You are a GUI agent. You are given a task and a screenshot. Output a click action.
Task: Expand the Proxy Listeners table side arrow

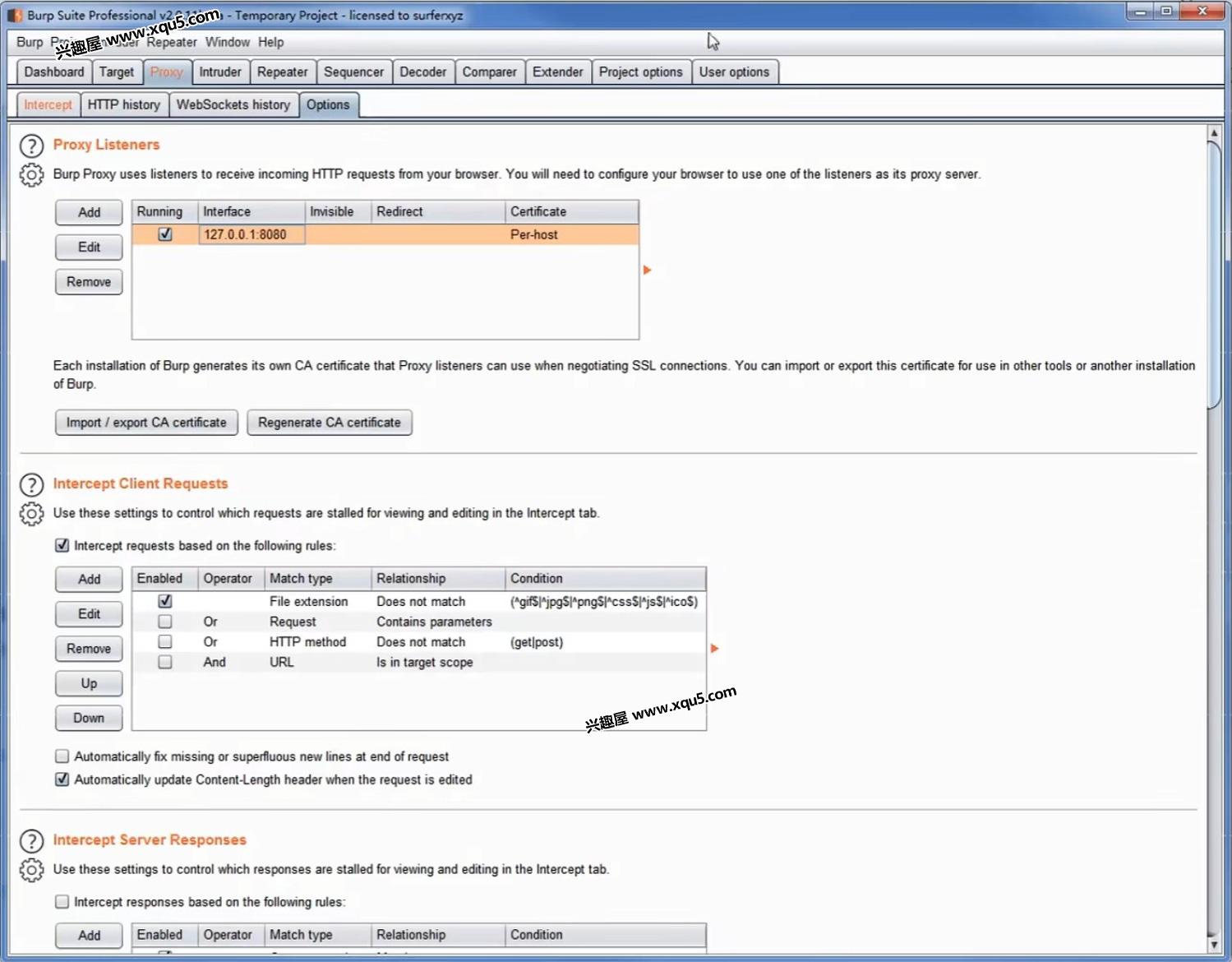pos(647,270)
